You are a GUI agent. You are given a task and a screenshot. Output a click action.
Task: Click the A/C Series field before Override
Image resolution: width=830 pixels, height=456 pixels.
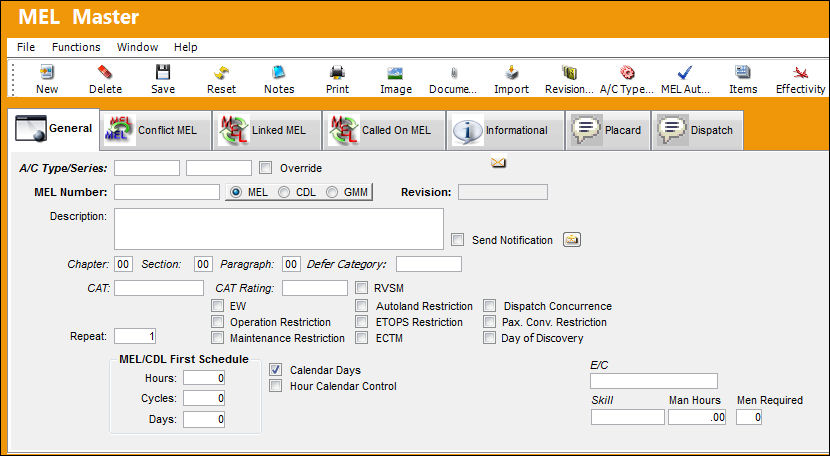point(219,168)
